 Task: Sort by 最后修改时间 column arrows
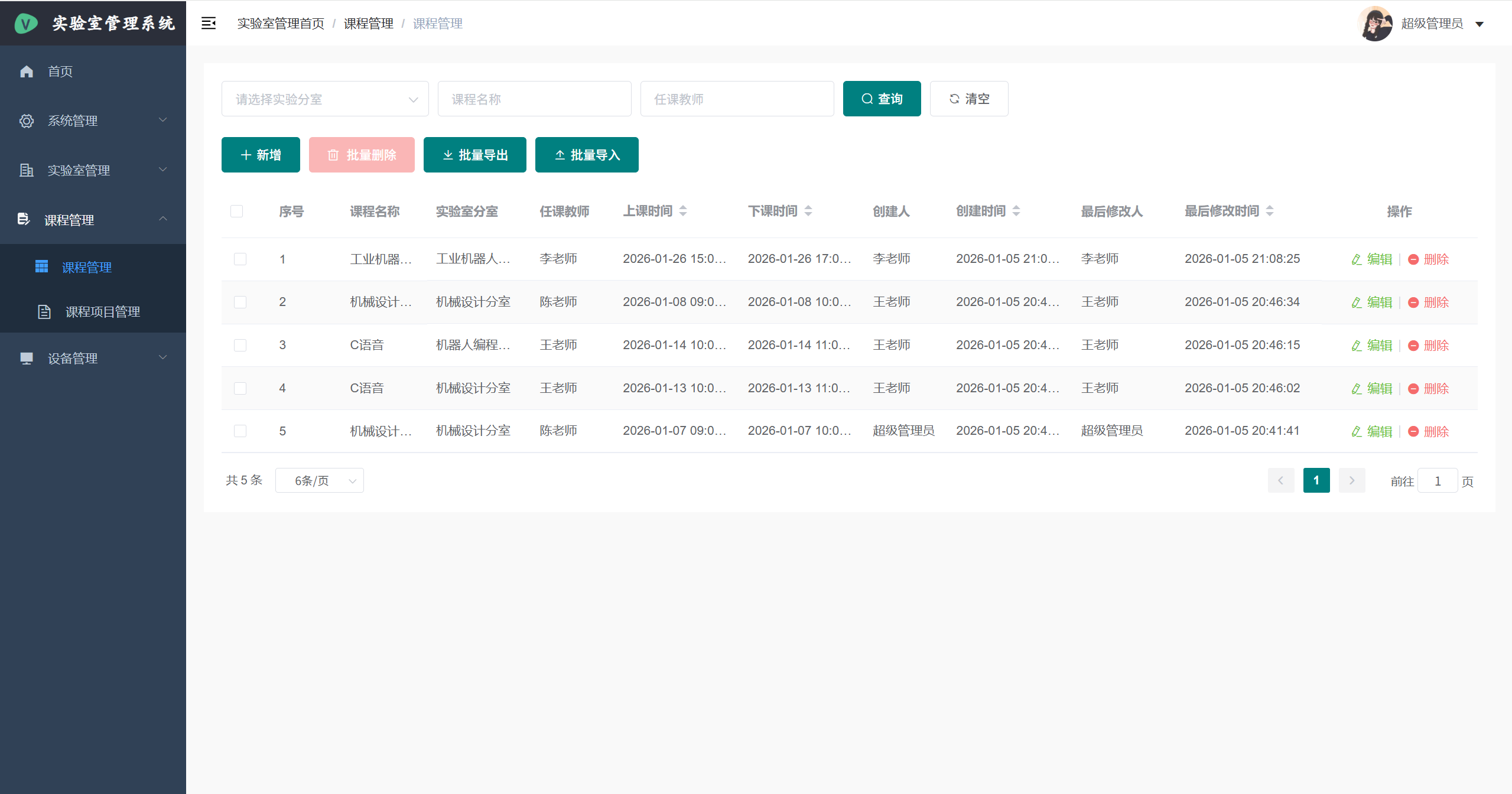click(x=1270, y=211)
